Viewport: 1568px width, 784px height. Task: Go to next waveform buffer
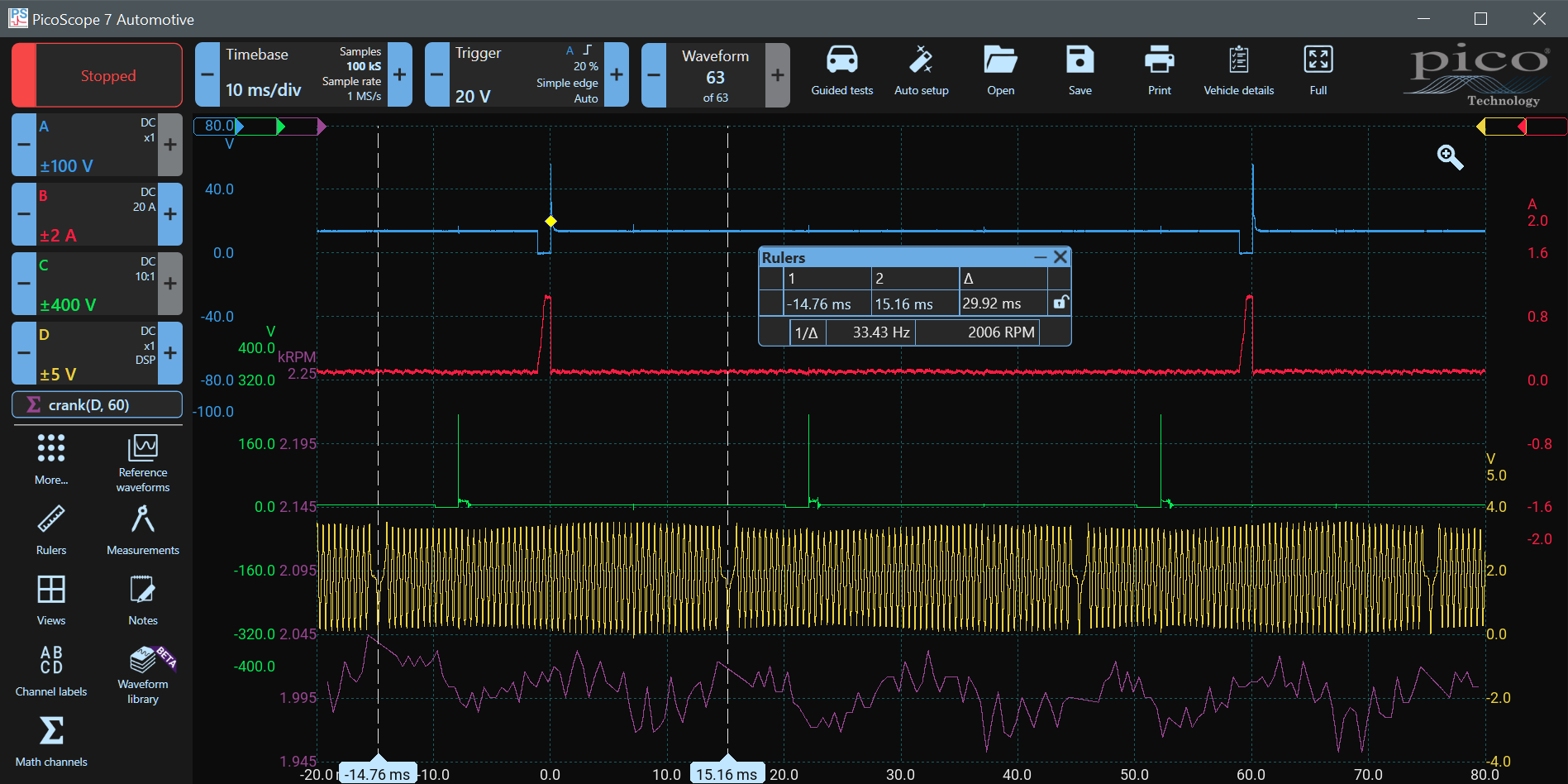pos(778,75)
